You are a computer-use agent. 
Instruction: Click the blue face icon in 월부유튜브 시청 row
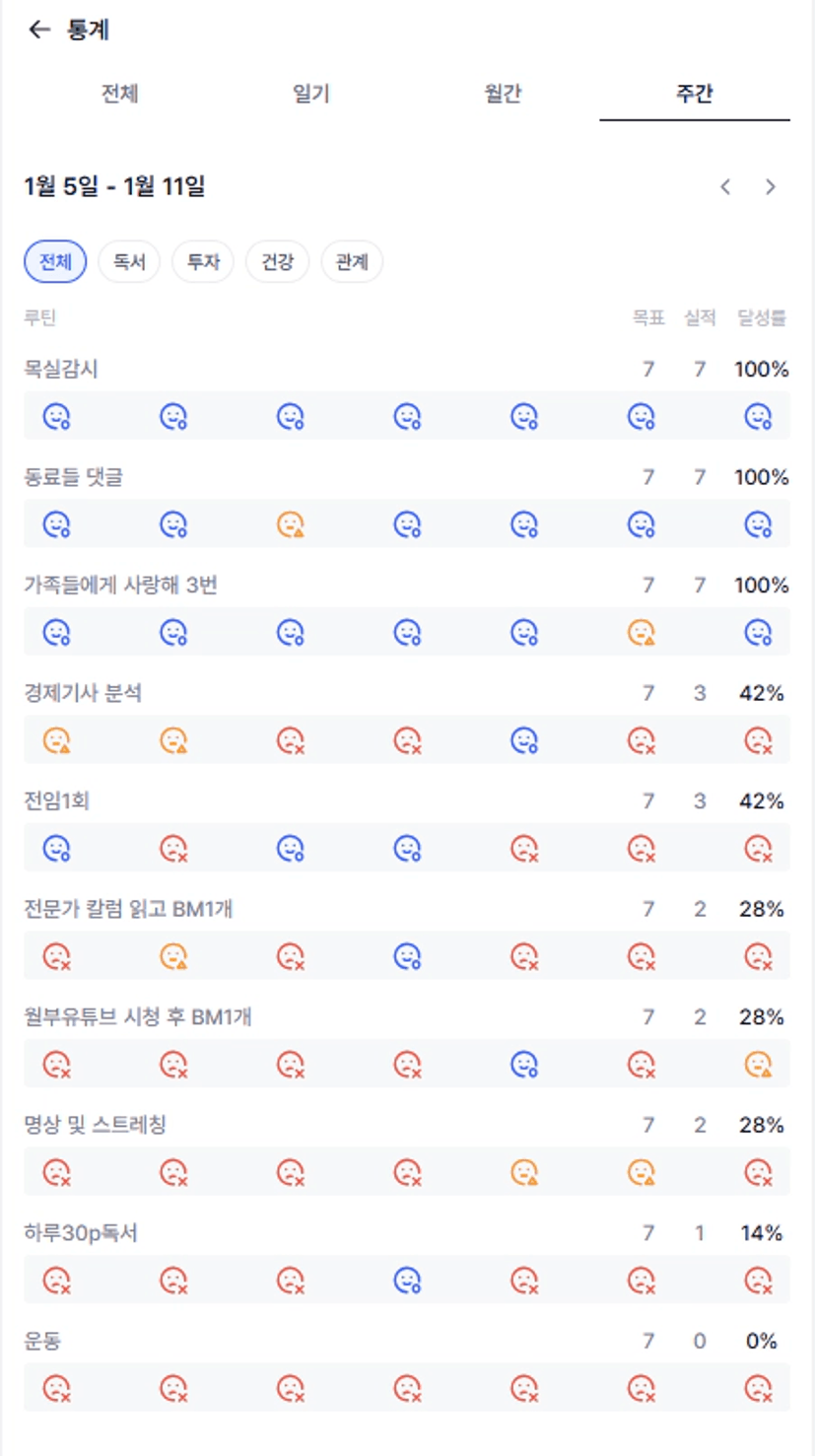pos(524,1065)
